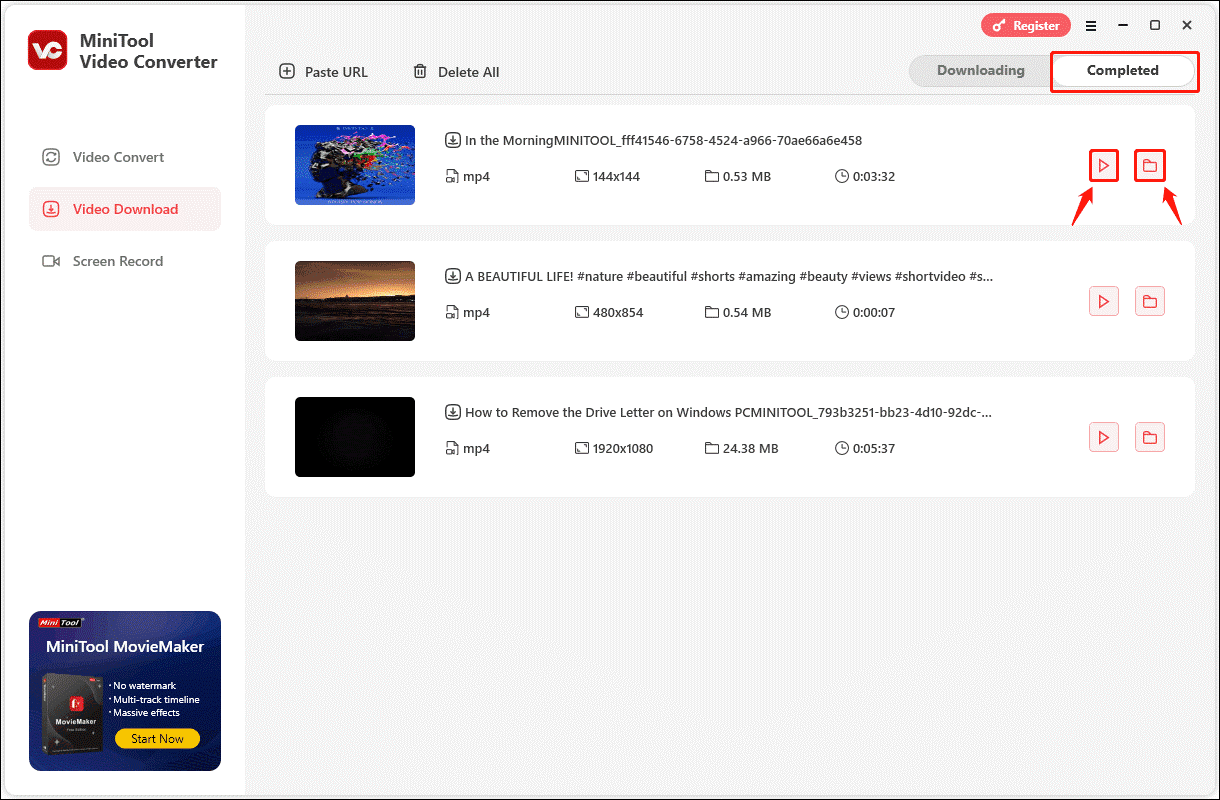Click the In the Morning thumbnail

[x=355, y=165]
